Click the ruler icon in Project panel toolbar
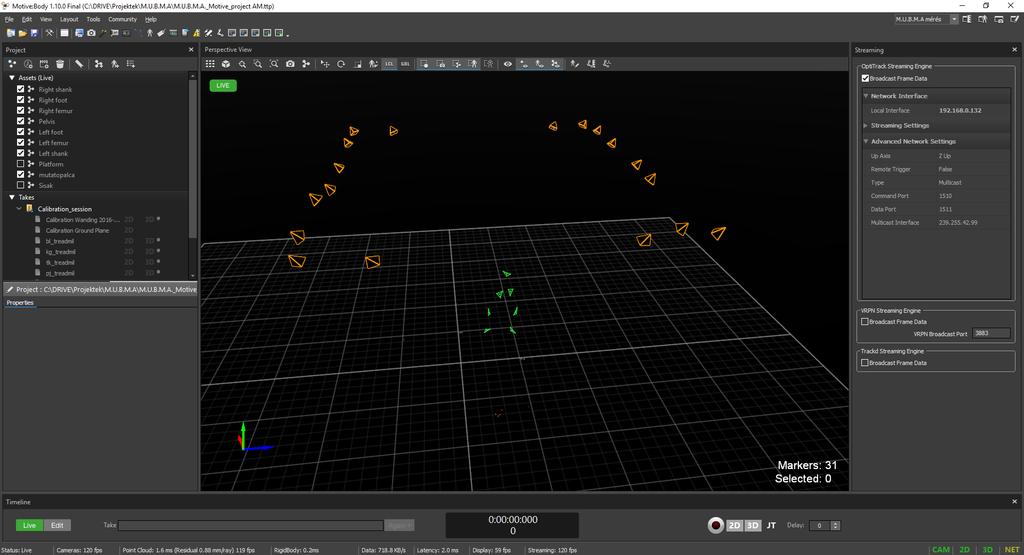 79,64
